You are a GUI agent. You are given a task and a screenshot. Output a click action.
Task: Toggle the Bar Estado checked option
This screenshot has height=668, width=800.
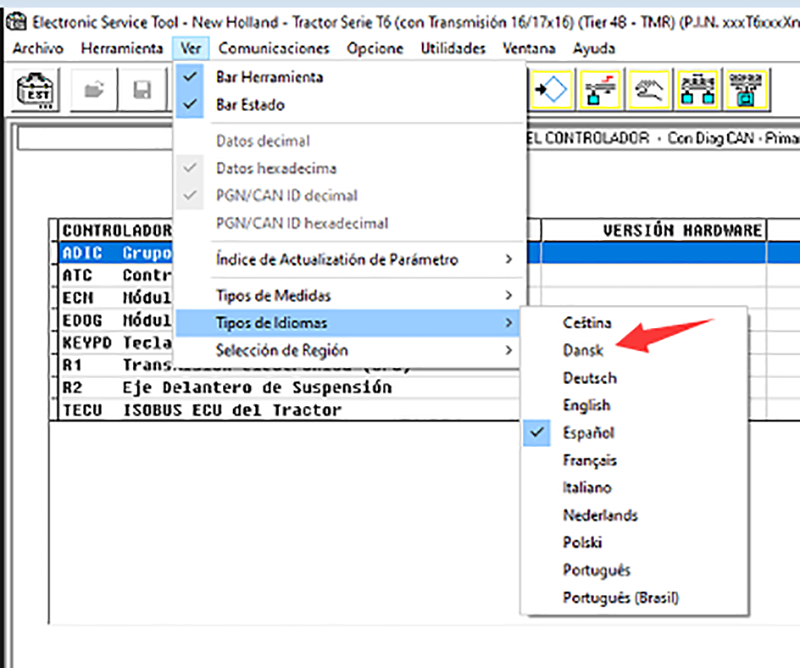tap(350, 105)
